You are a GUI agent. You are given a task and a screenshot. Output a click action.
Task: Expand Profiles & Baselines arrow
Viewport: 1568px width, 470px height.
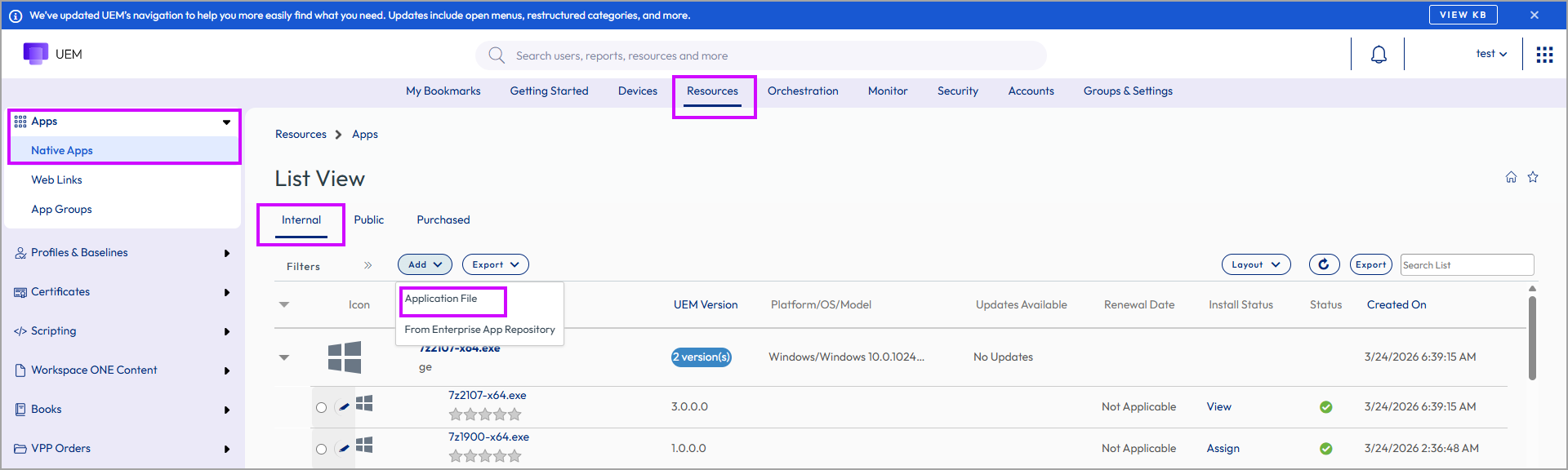point(227,253)
